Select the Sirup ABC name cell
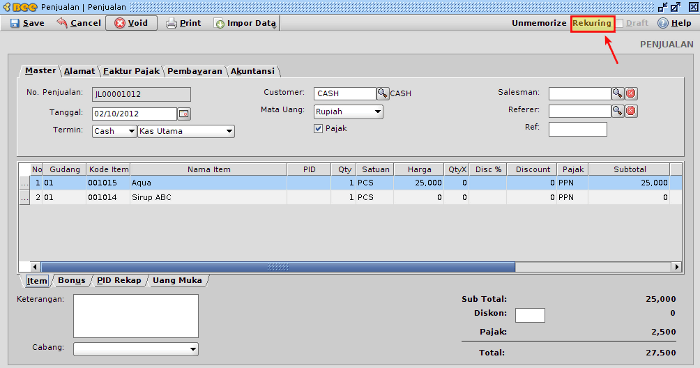Image resolution: width=700 pixels, height=368 pixels. click(208, 197)
